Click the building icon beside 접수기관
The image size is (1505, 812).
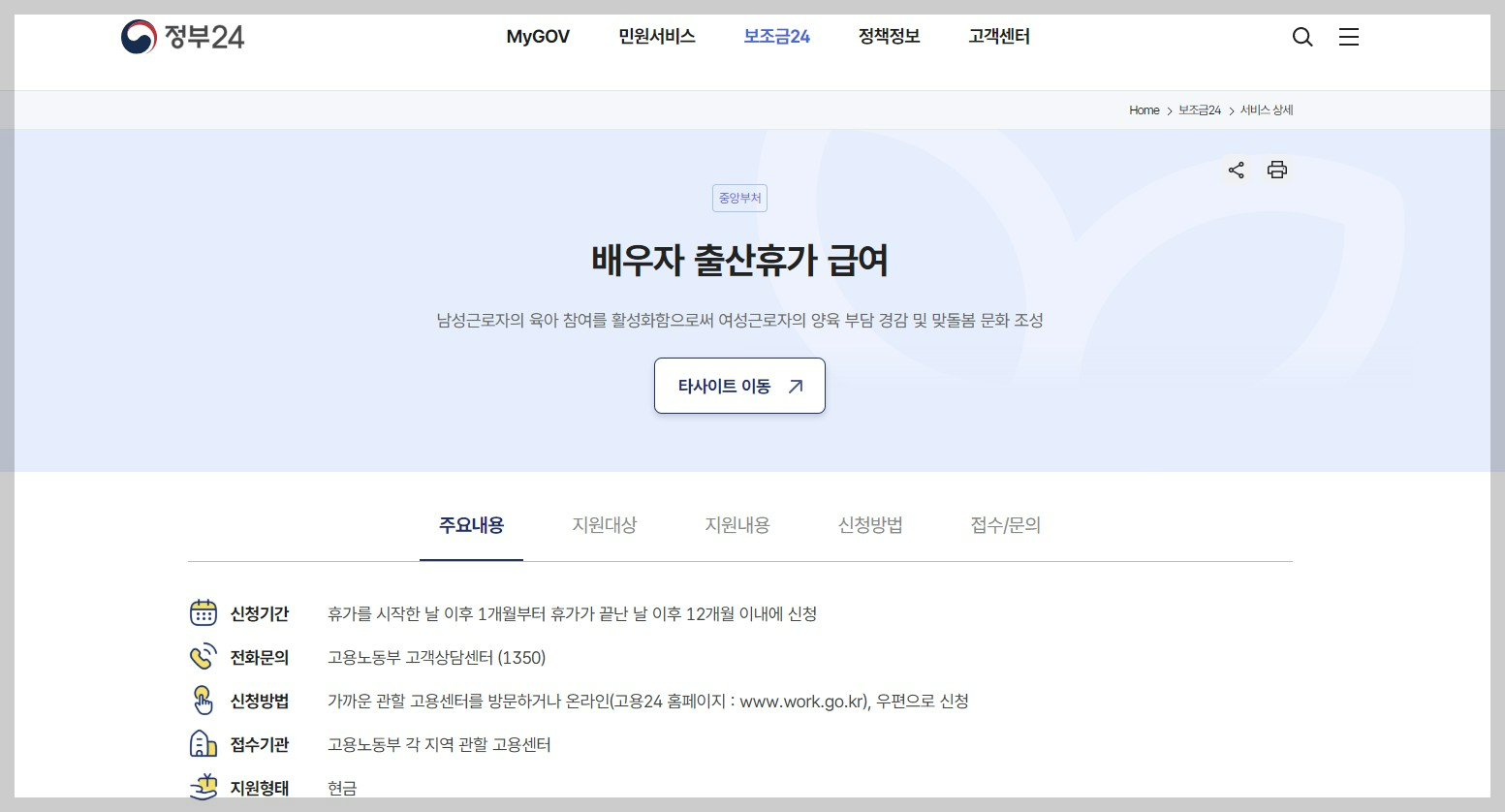pos(203,743)
